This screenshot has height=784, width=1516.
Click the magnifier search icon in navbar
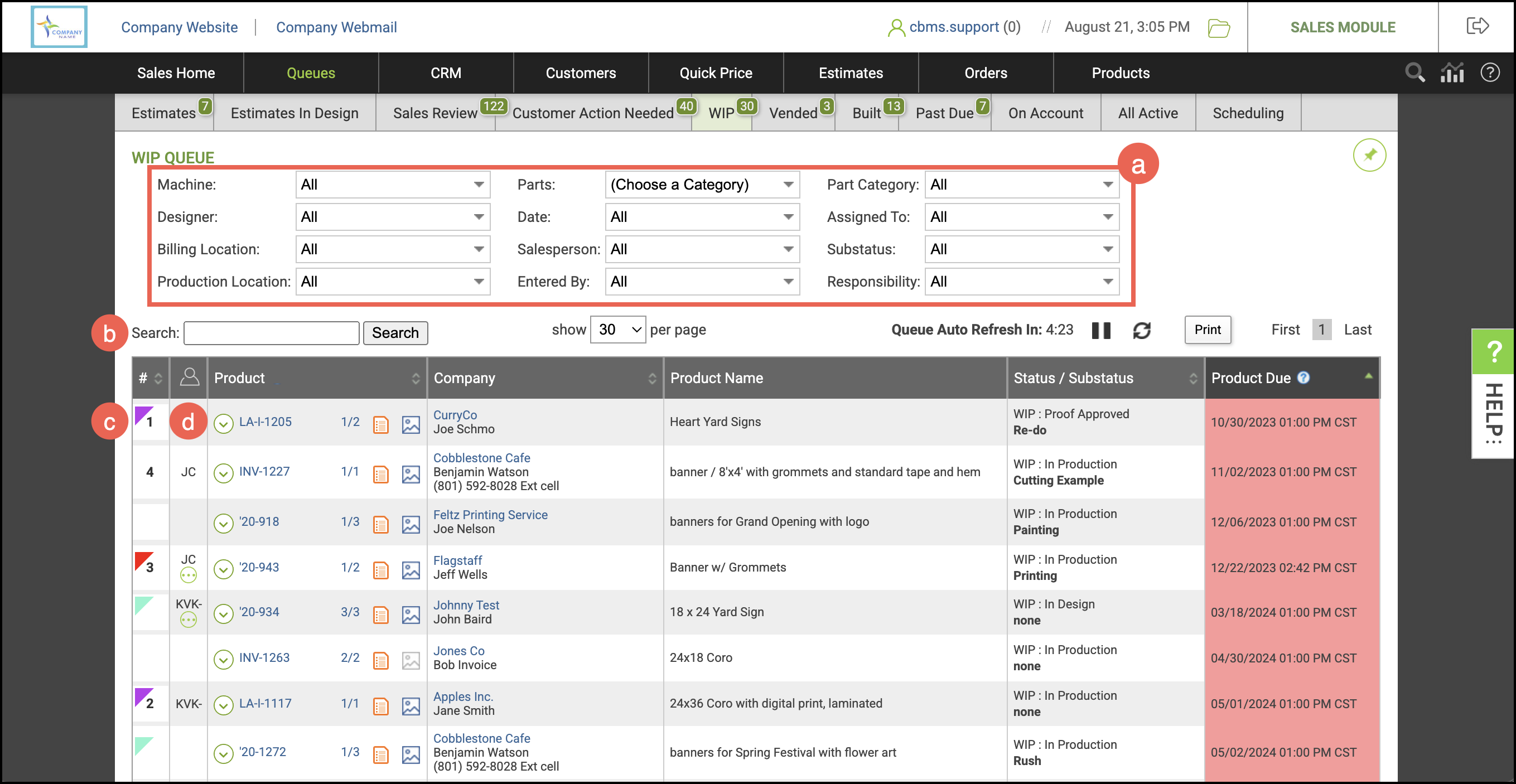[x=1414, y=73]
